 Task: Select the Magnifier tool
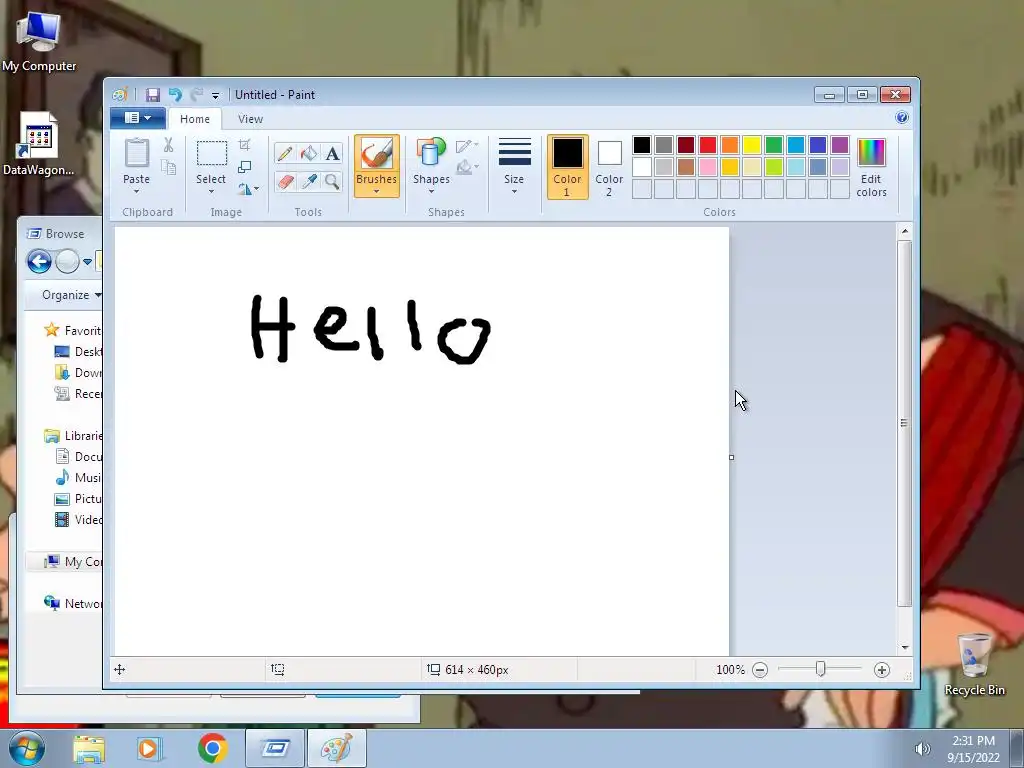coord(332,181)
